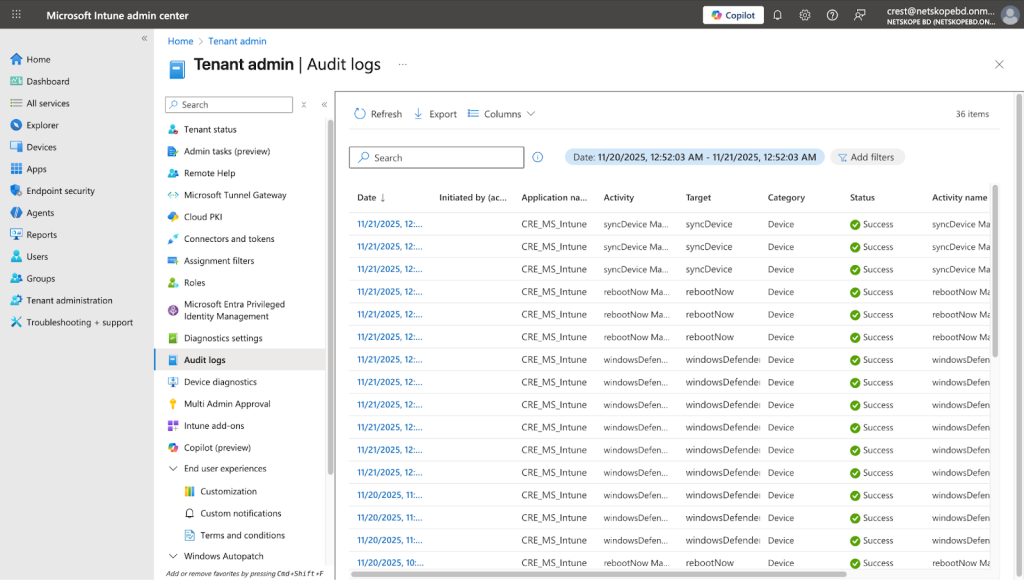Click the Agents icon in sidebar
Viewport: 1024px width, 580px height.
pos(16,213)
